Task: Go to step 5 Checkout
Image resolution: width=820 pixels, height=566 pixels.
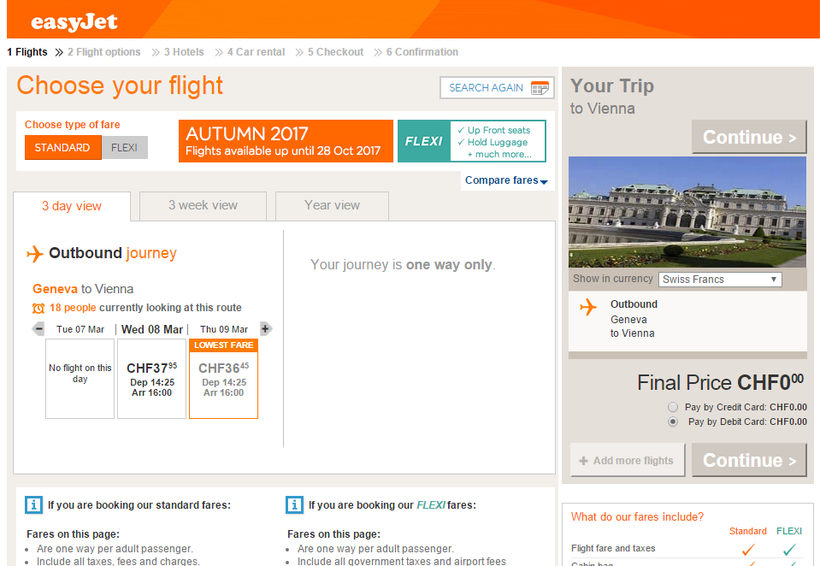Action: [x=335, y=52]
